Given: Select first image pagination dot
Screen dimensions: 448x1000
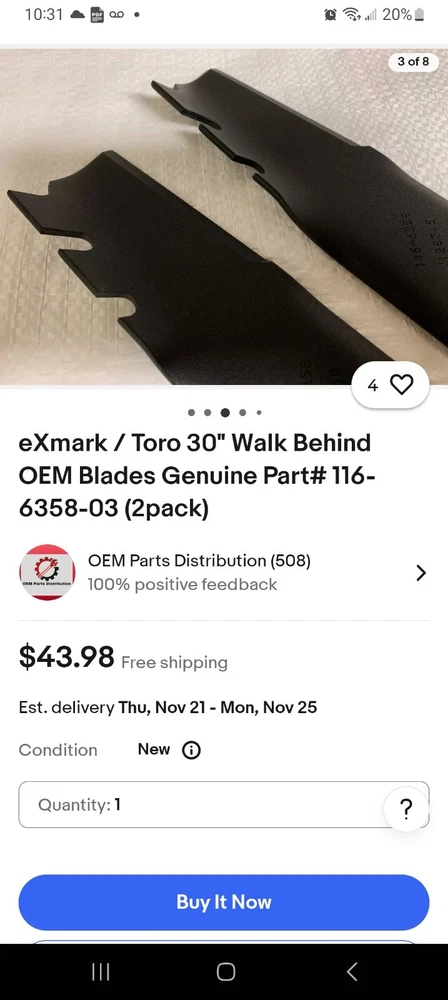Looking at the screenshot, I should point(191,413).
